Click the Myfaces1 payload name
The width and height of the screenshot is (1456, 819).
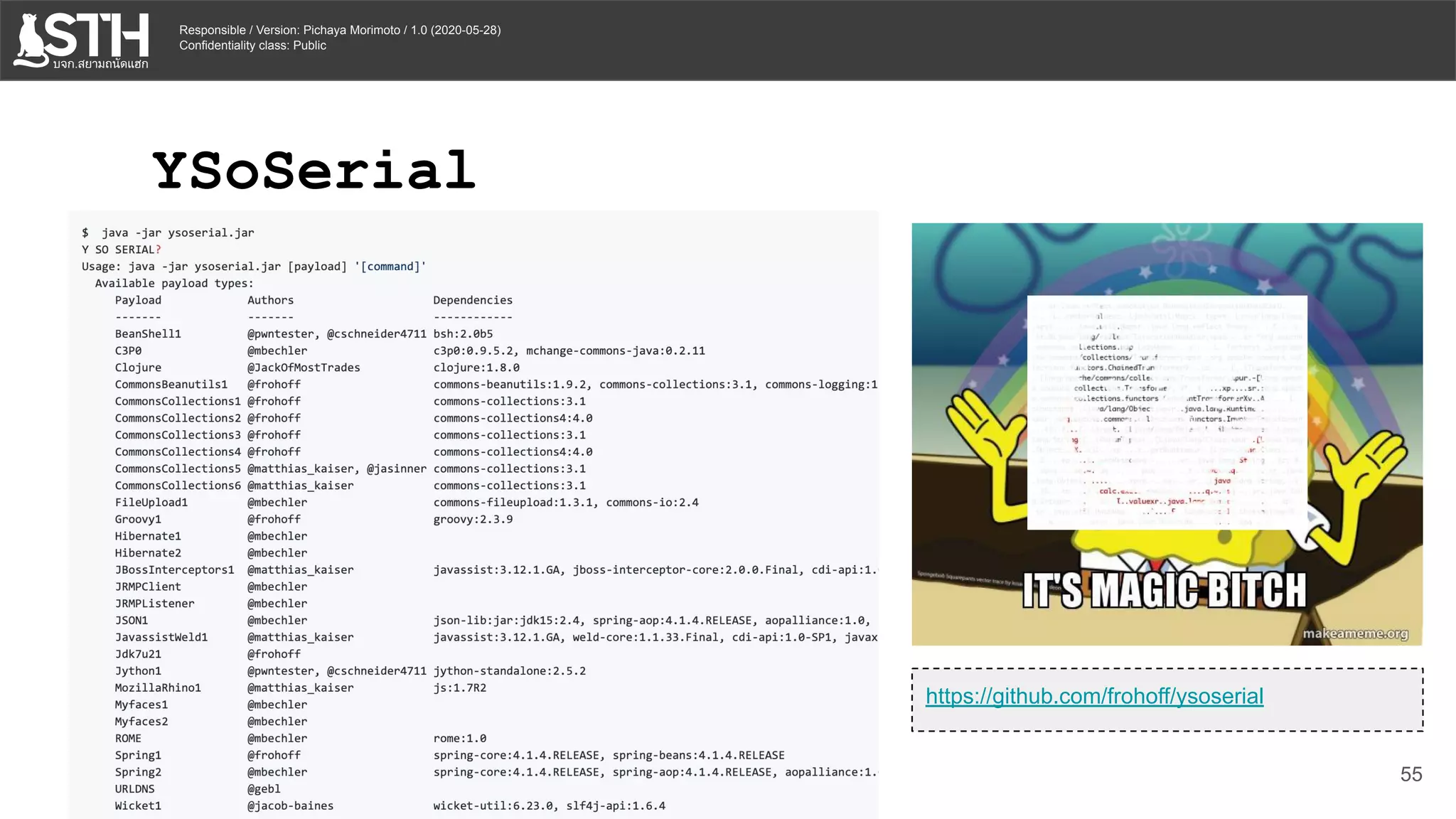(141, 705)
